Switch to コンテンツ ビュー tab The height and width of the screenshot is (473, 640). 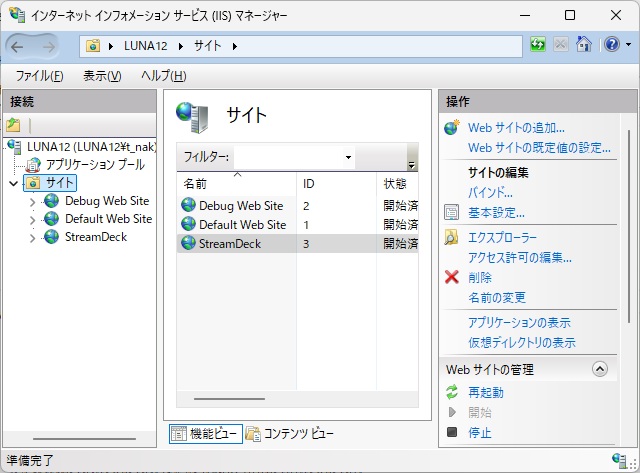point(290,433)
